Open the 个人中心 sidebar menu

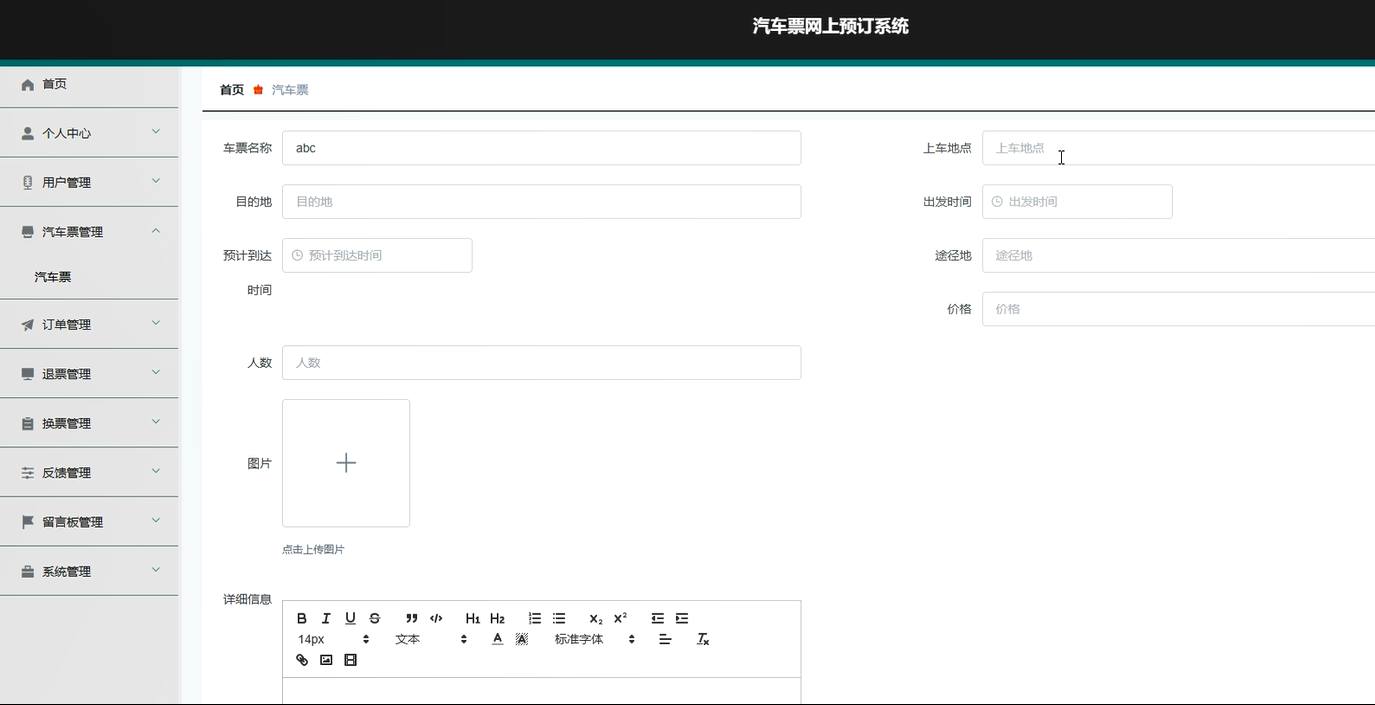point(89,133)
